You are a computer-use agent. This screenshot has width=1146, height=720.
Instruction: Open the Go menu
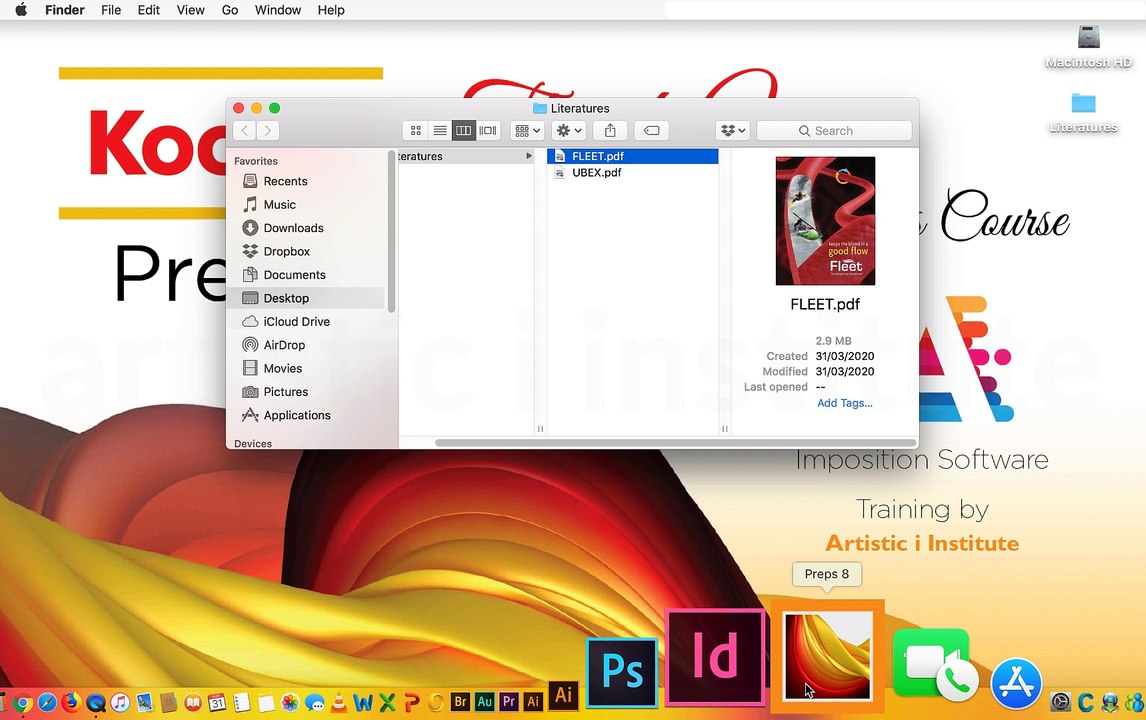(229, 10)
